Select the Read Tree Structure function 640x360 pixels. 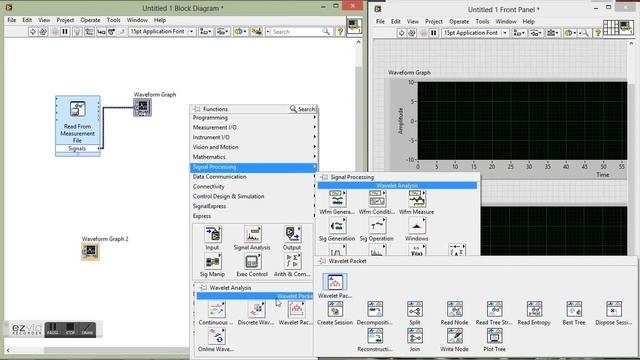pos(494,309)
